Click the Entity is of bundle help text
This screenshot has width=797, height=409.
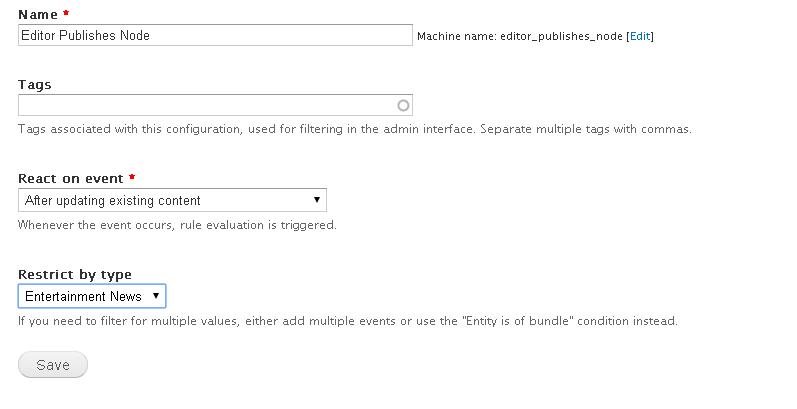coord(348,321)
